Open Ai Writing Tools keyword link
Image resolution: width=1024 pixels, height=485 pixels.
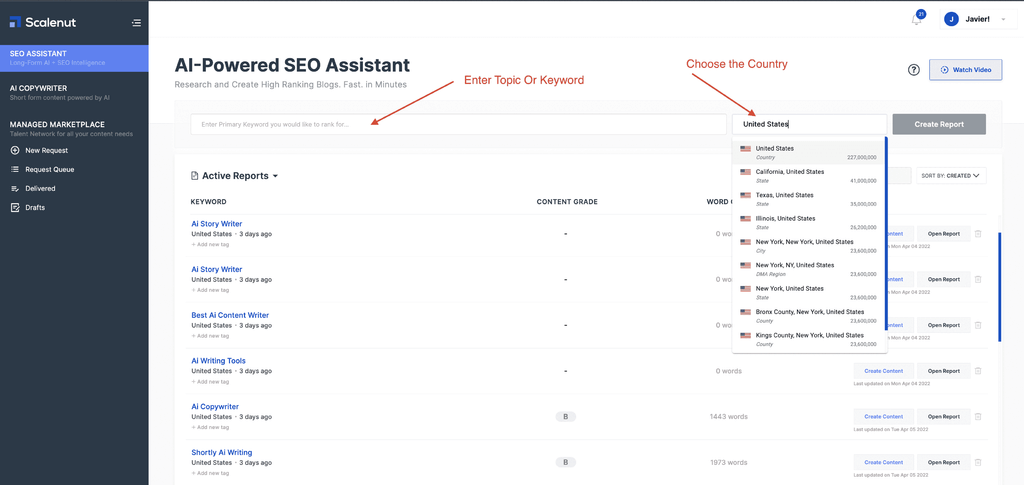coord(218,361)
